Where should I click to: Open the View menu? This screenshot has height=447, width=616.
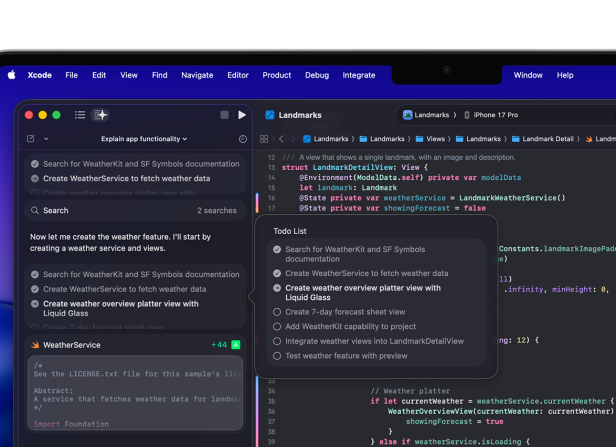tap(129, 75)
